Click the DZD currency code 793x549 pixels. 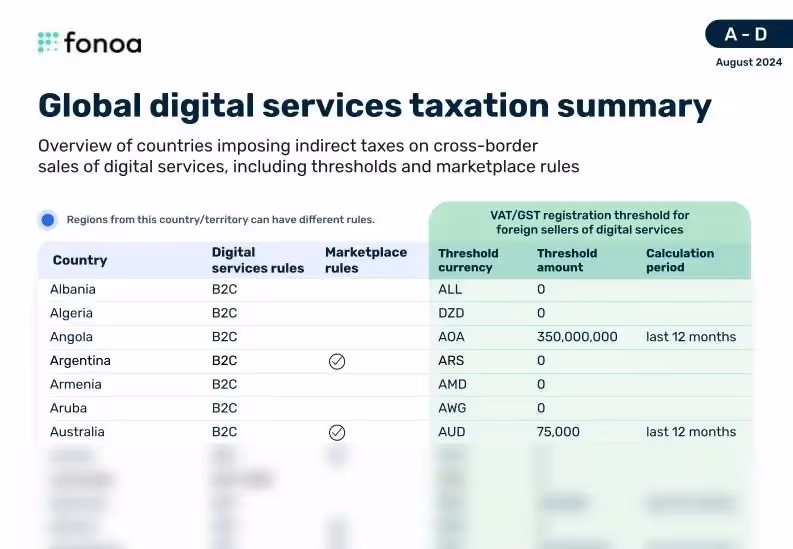(x=451, y=313)
